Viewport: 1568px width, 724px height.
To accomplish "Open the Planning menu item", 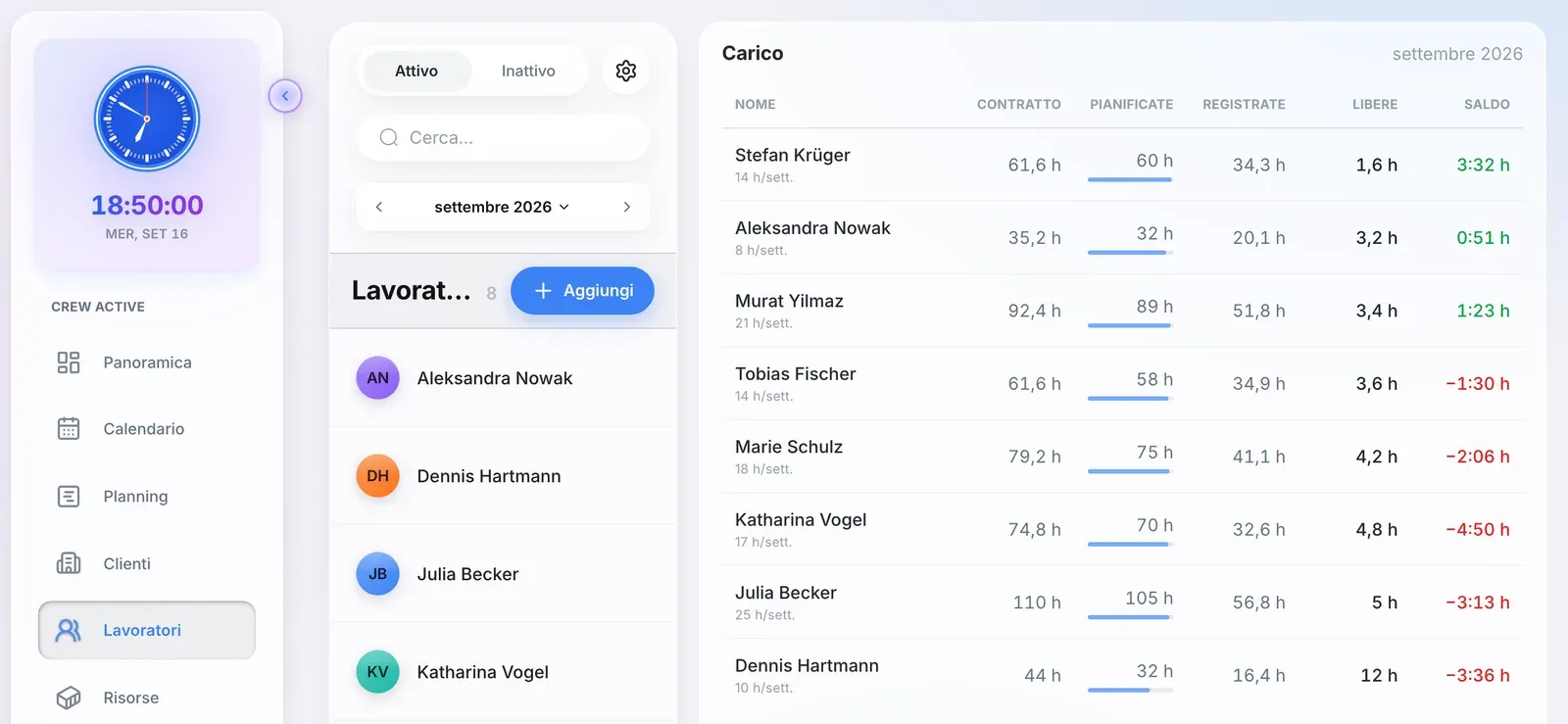I will click(x=147, y=497).
